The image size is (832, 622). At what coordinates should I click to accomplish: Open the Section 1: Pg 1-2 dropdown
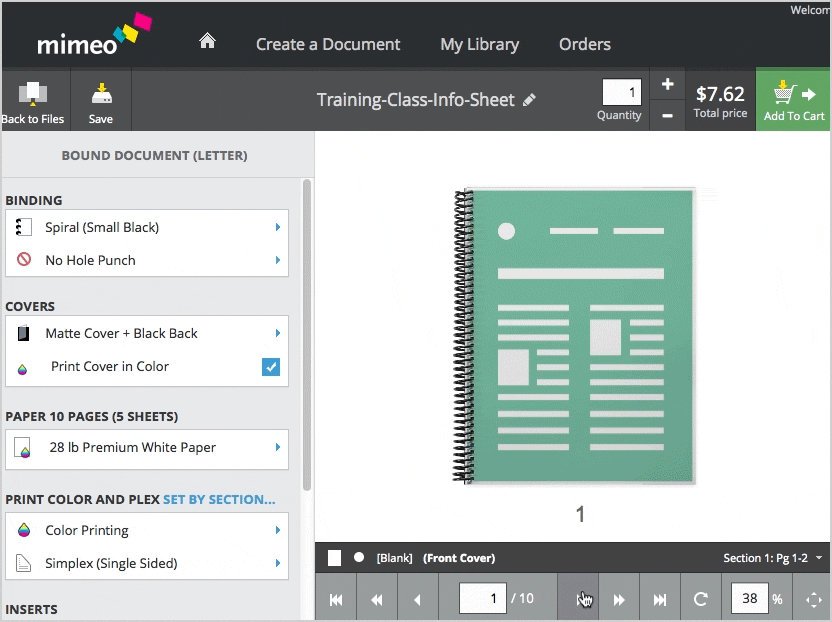pyautogui.click(x=773, y=558)
